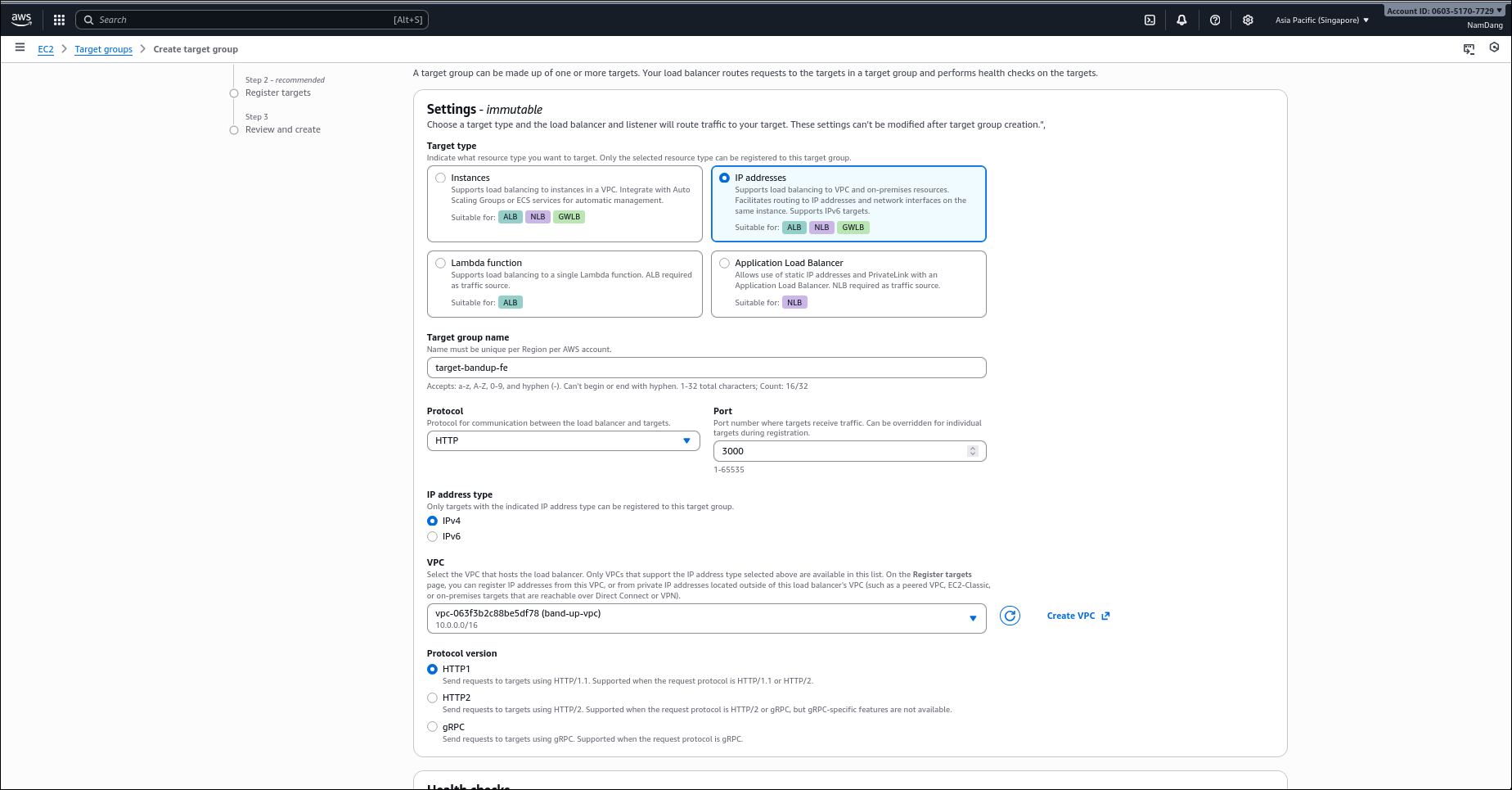Click the Port stepper arrows
Screen dimensions: 1512x790
tap(972, 451)
